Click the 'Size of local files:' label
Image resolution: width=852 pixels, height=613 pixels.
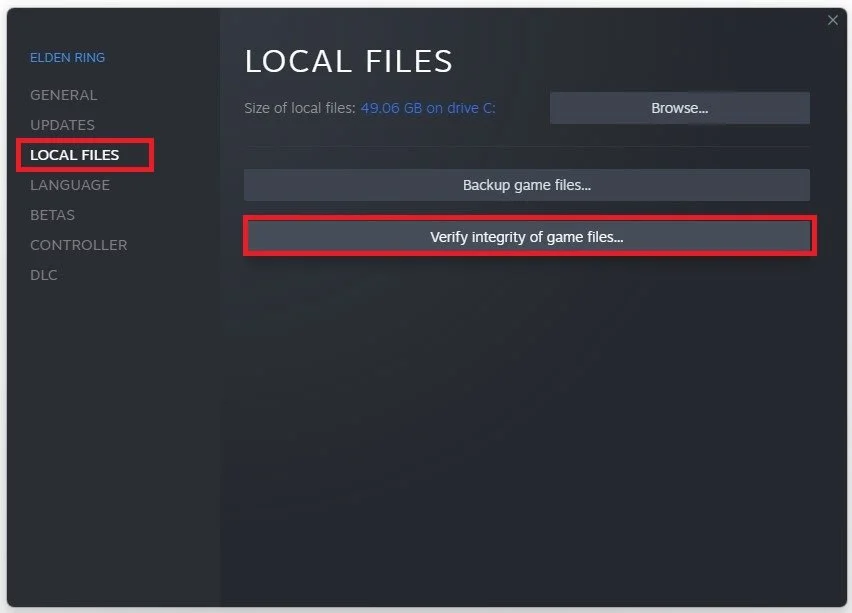[x=299, y=108]
